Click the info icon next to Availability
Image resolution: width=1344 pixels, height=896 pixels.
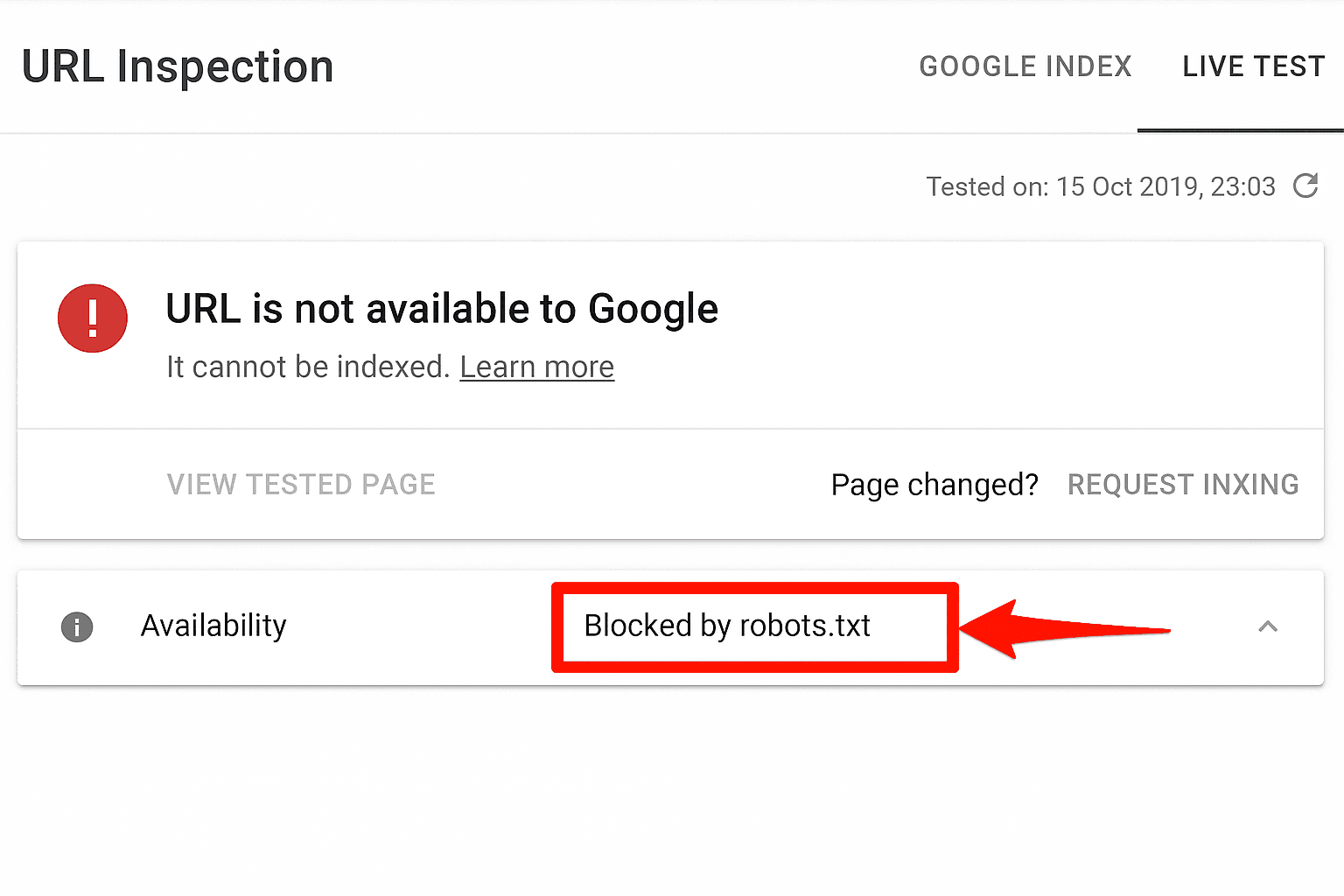tap(77, 626)
